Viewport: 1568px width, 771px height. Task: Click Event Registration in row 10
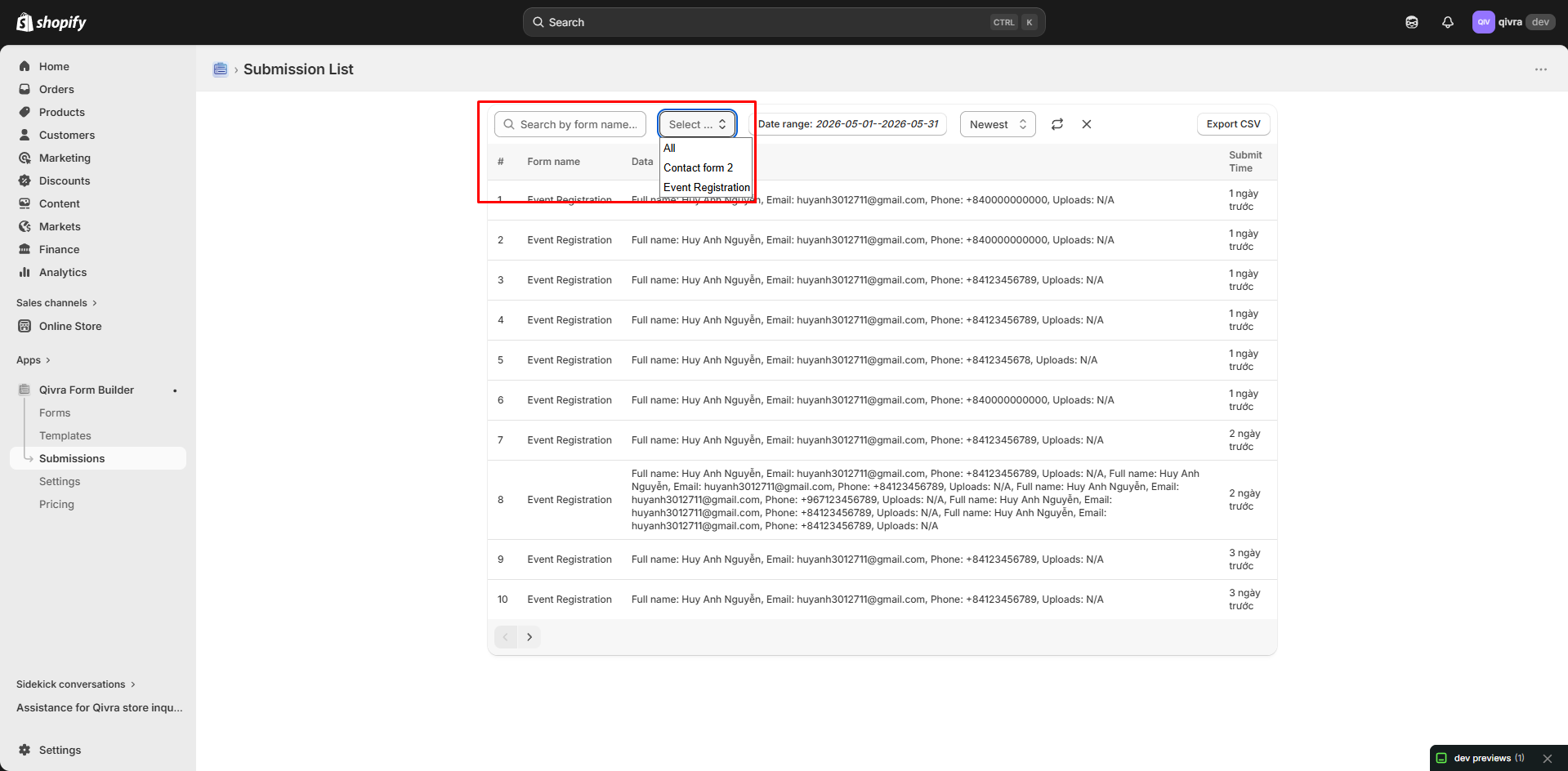click(x=570, y=599)
